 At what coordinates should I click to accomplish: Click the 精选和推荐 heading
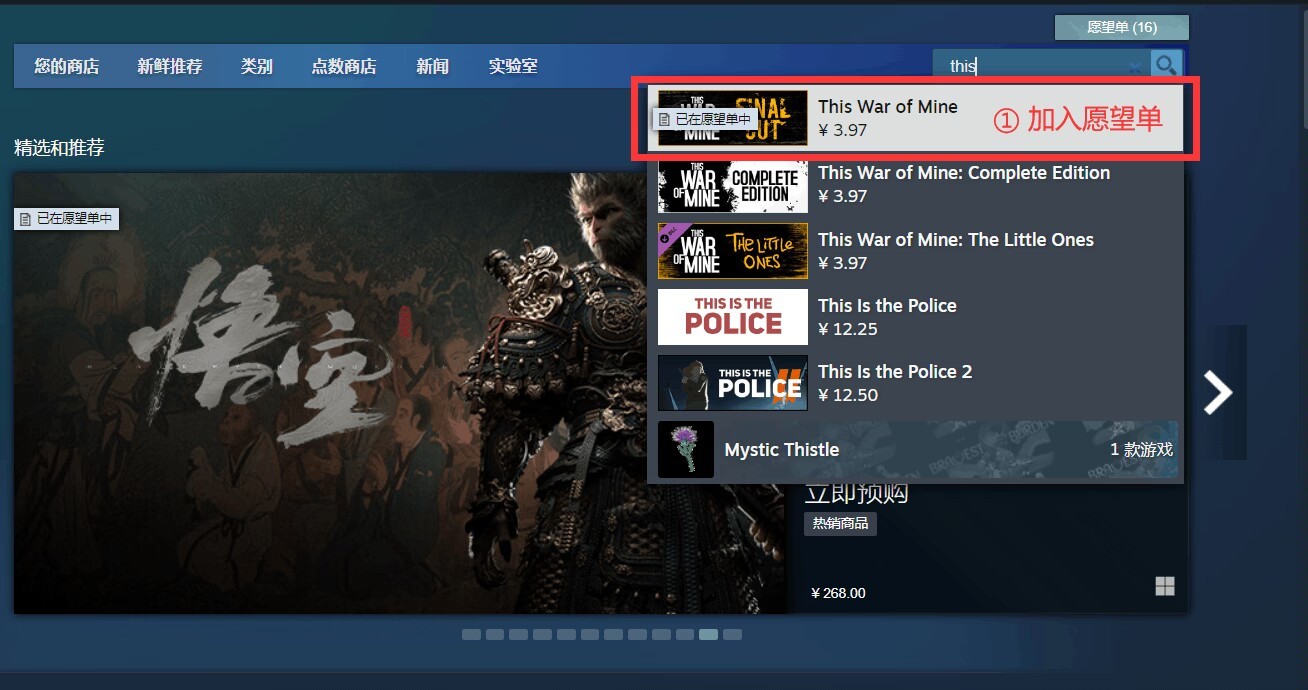[59, 148]
